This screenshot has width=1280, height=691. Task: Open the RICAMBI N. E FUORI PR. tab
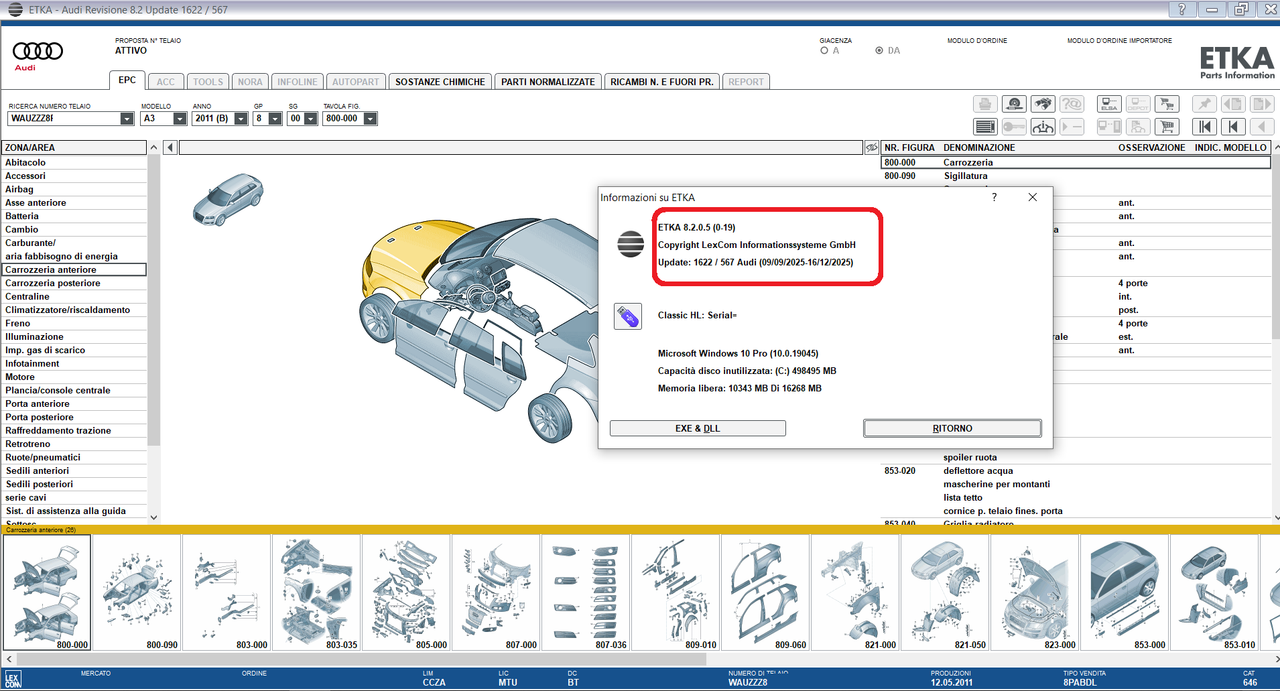pyautogui.click(x=661, y=82)
